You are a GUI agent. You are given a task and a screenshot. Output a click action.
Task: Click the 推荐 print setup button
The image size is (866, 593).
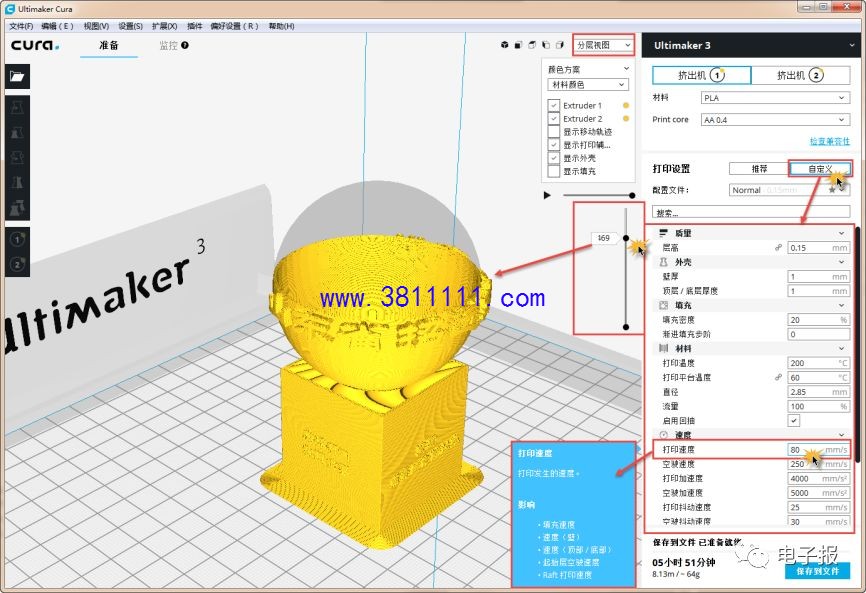coord(759,168)
